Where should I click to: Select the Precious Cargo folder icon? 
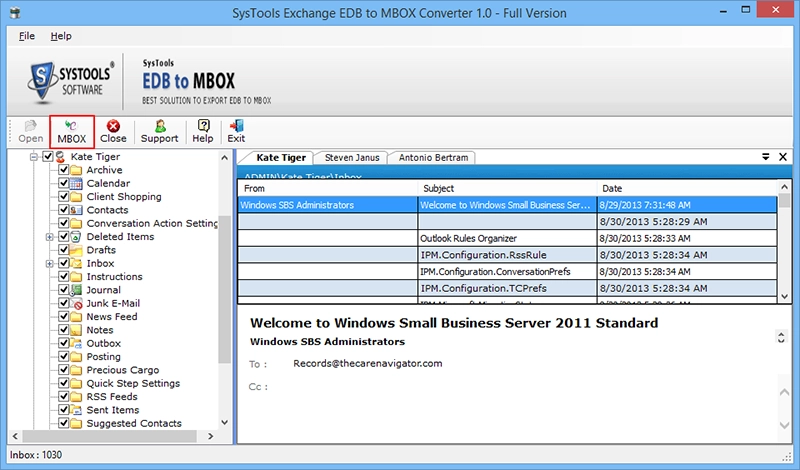point(76,370)
